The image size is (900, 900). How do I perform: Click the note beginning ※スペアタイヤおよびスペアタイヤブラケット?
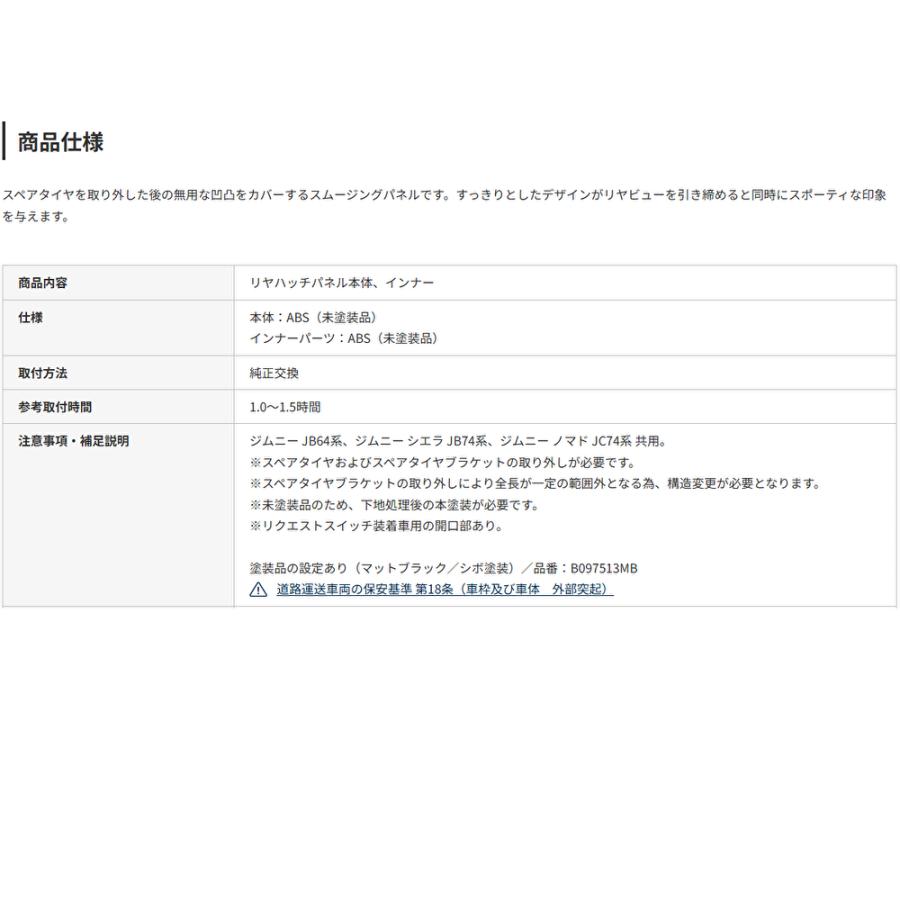(443, 462)
